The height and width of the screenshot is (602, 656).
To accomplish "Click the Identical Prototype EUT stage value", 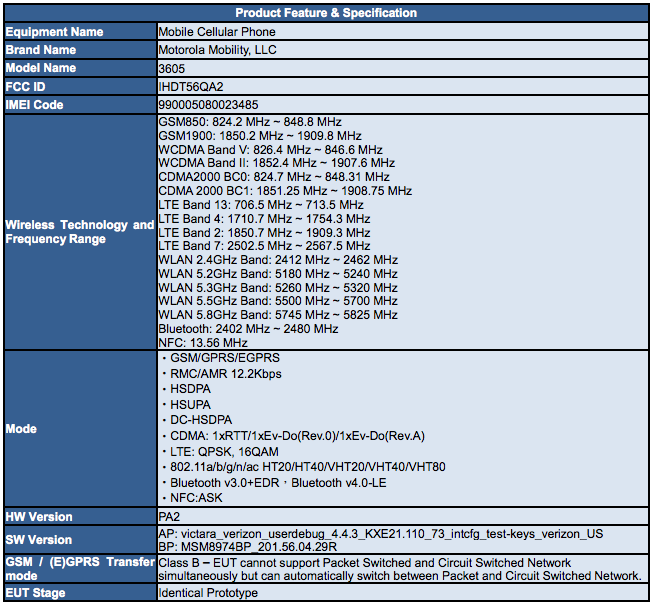I will click(x=208, y=593).
